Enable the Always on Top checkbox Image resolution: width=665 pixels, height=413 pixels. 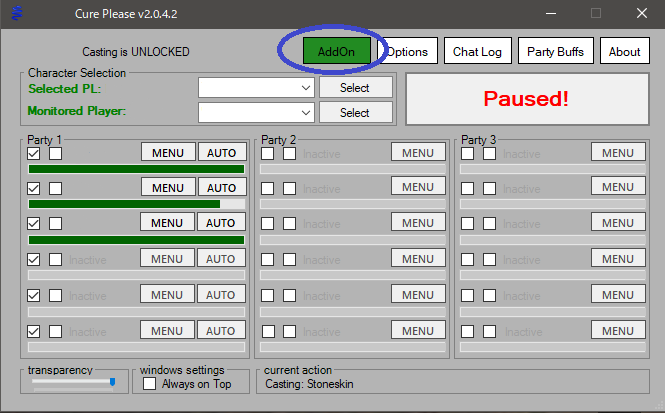(x=149, y=383)
